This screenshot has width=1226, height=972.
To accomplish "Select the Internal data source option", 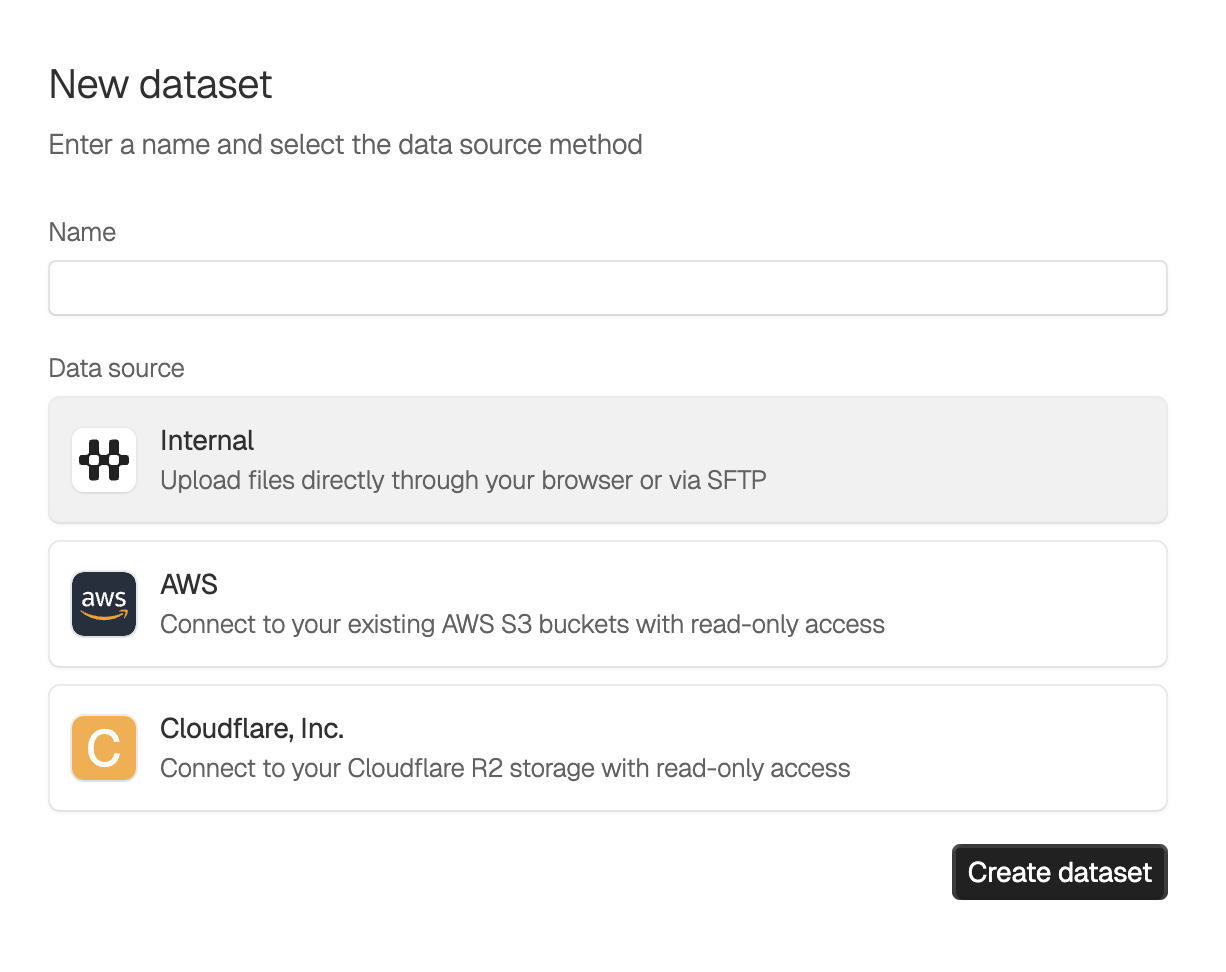I will pyautogui.click(x=607, y=460).
